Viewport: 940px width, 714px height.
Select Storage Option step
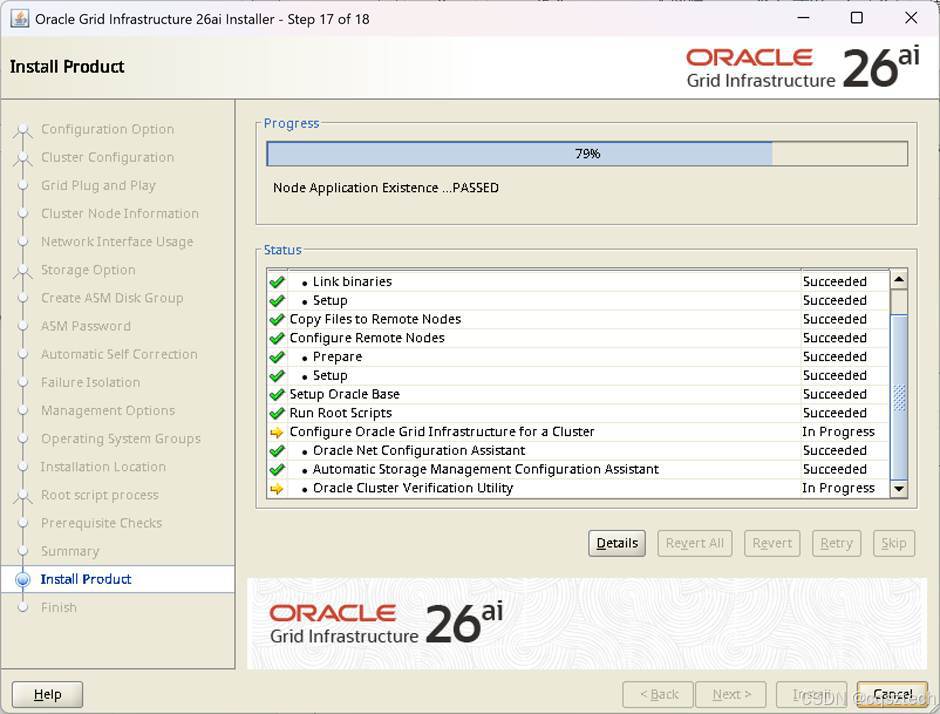coord(88,270)
